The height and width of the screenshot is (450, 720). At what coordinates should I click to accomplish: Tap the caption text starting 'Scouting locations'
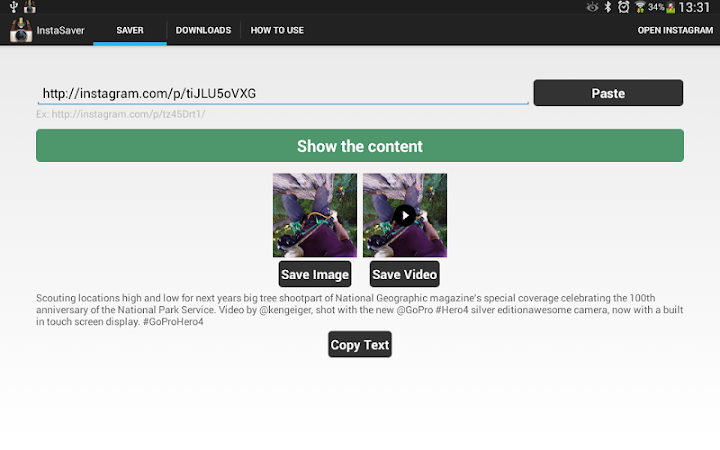[360, 309]
